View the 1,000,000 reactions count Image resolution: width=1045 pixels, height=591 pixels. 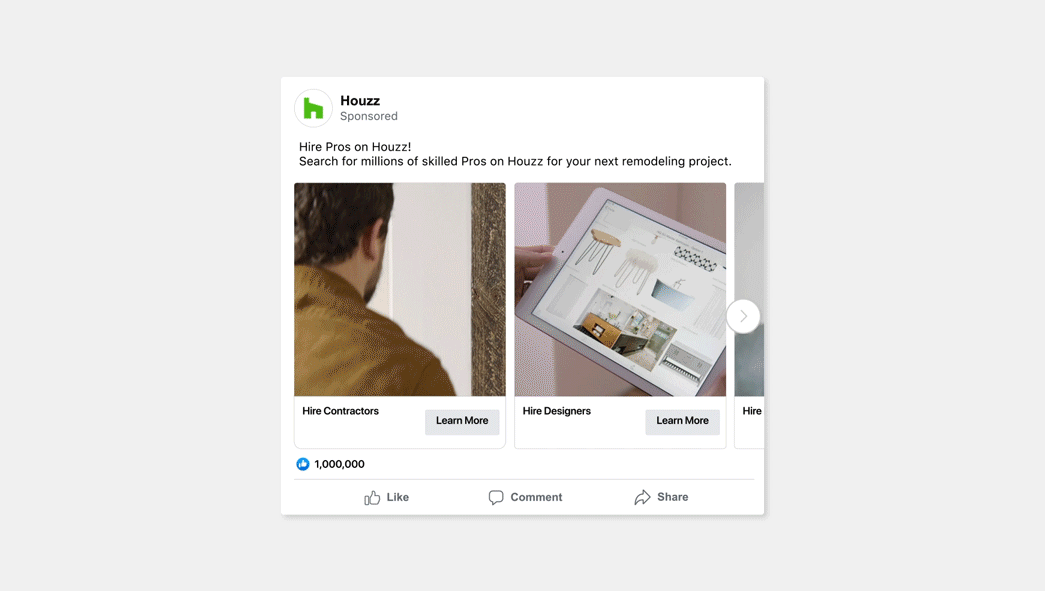[339, 464]
